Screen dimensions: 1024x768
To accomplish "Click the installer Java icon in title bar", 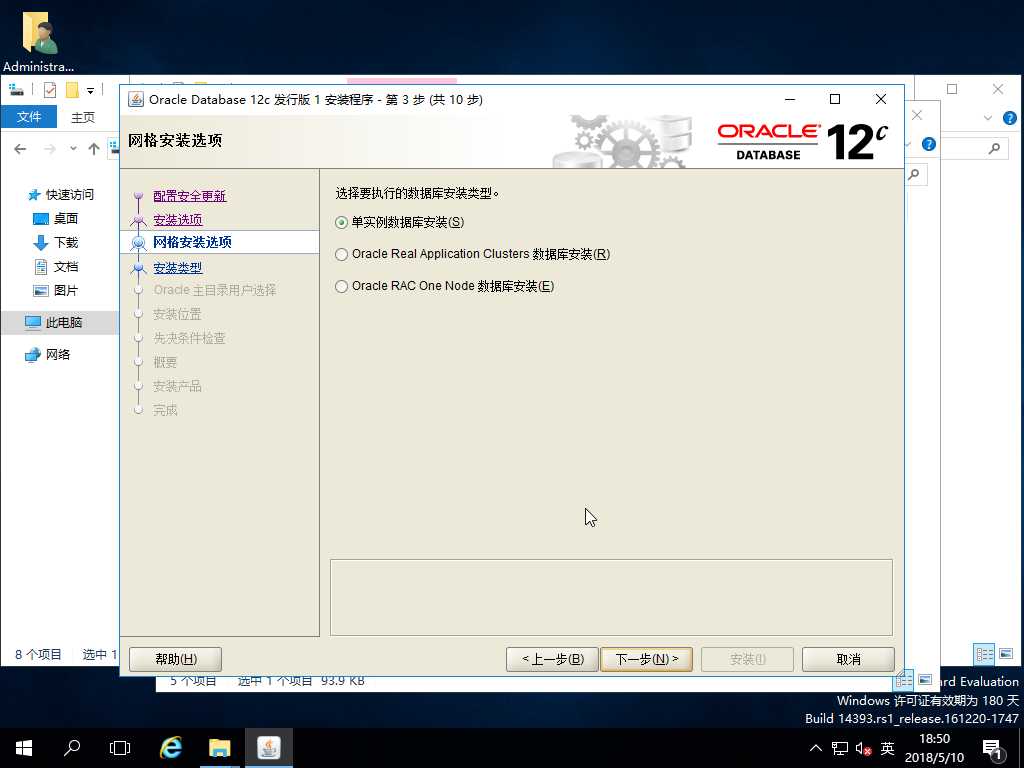I will pyautogui.click(x=136, y=99).
